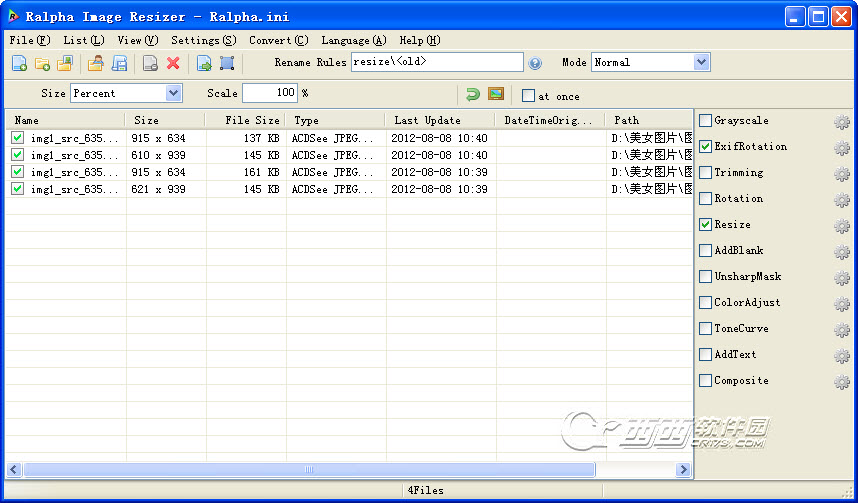Open the Convert menu
Screen dimensions: 858x503
(279, 41)
